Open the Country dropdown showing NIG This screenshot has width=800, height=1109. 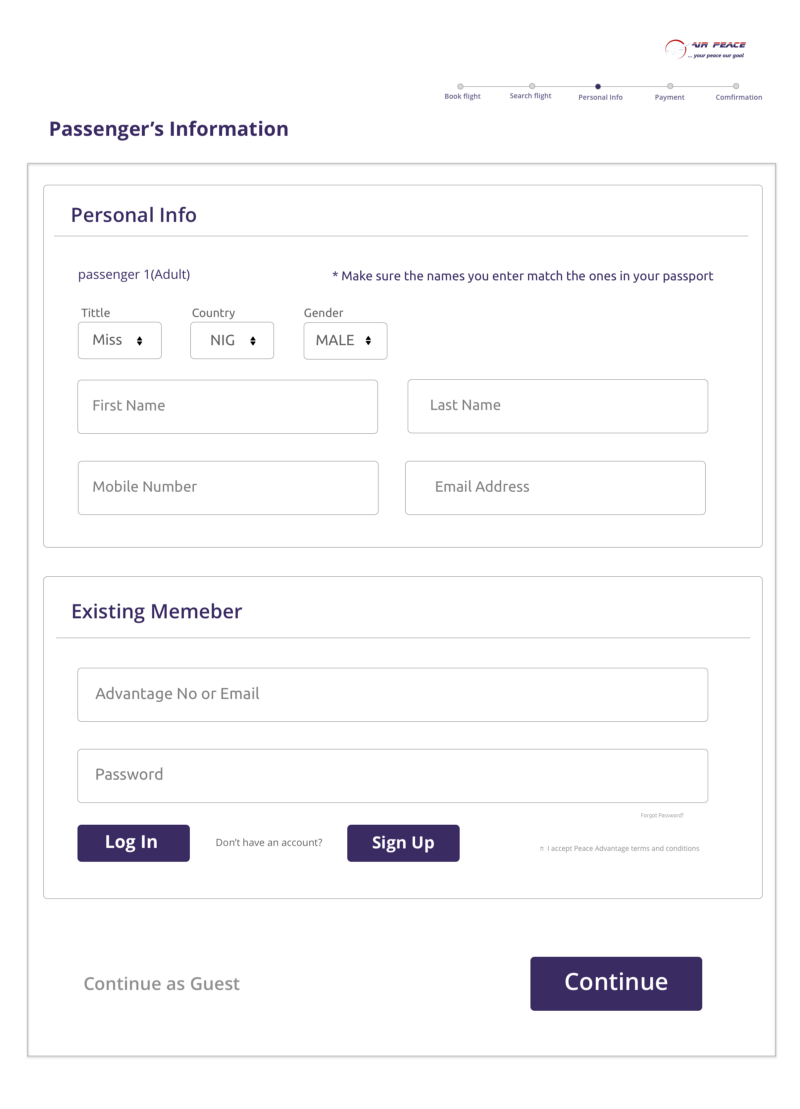(231, 341)
